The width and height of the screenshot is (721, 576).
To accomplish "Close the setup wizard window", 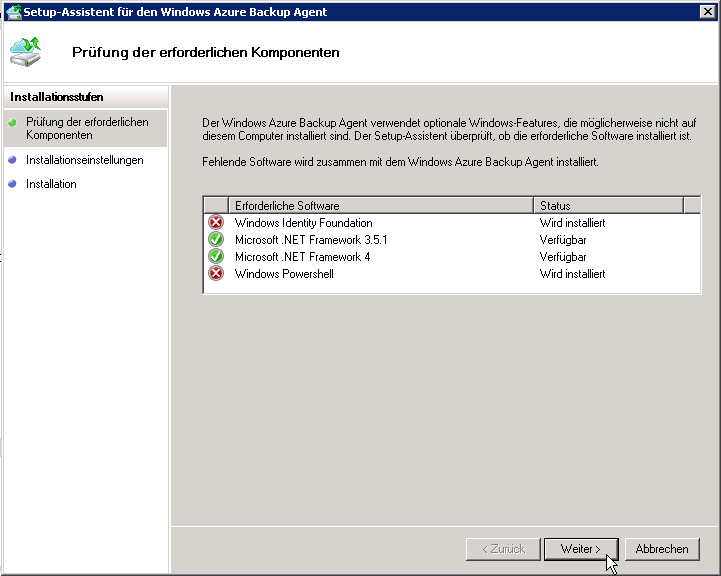I will [x=707, y=12].
